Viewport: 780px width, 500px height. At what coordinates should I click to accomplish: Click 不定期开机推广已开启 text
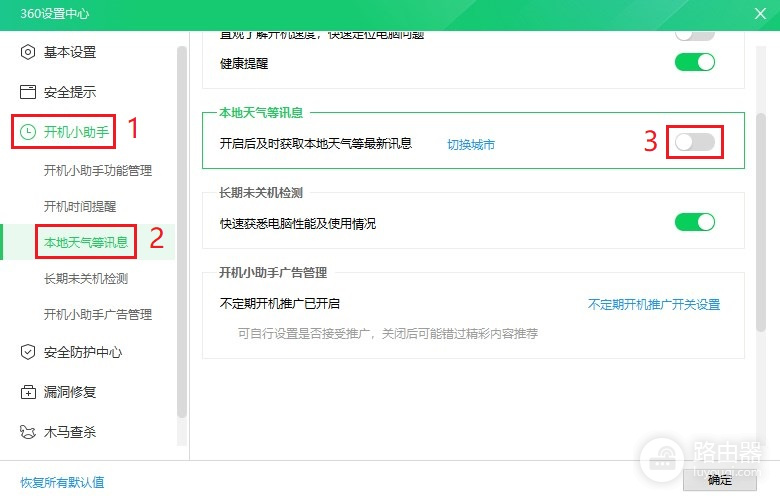pos(280,303)
